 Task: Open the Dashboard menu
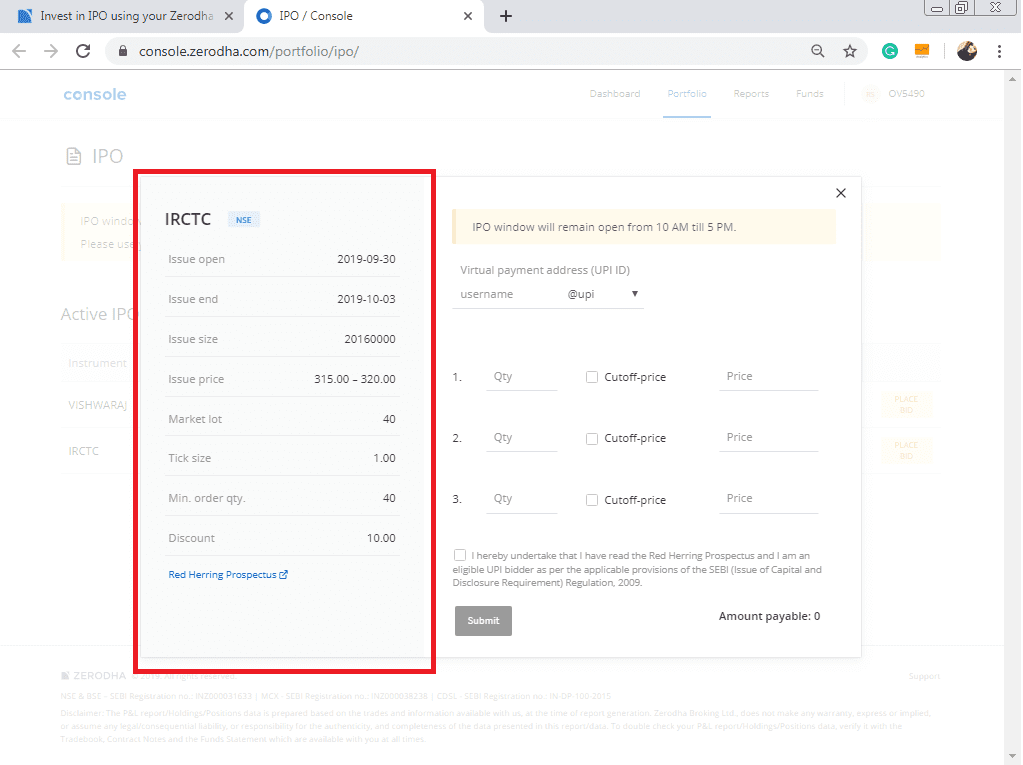coord(615,94)
